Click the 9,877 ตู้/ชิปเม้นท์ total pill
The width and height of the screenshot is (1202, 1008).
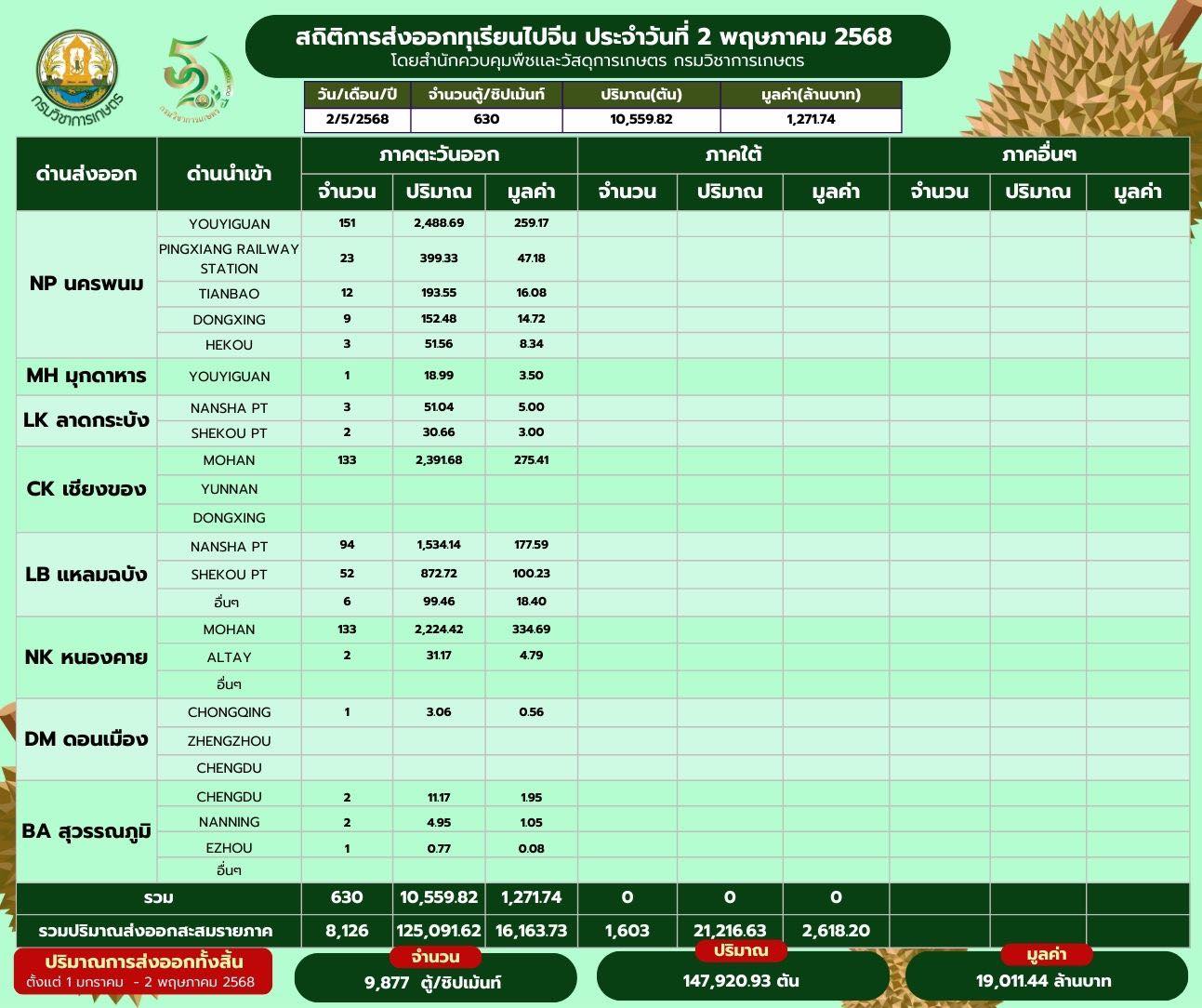pos(435,976)
